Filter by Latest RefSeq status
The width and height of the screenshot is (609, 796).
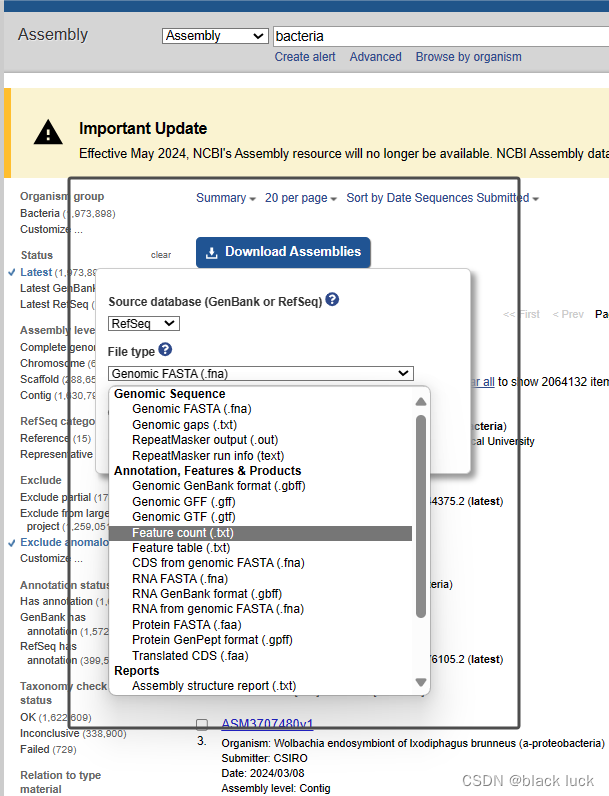54,304
